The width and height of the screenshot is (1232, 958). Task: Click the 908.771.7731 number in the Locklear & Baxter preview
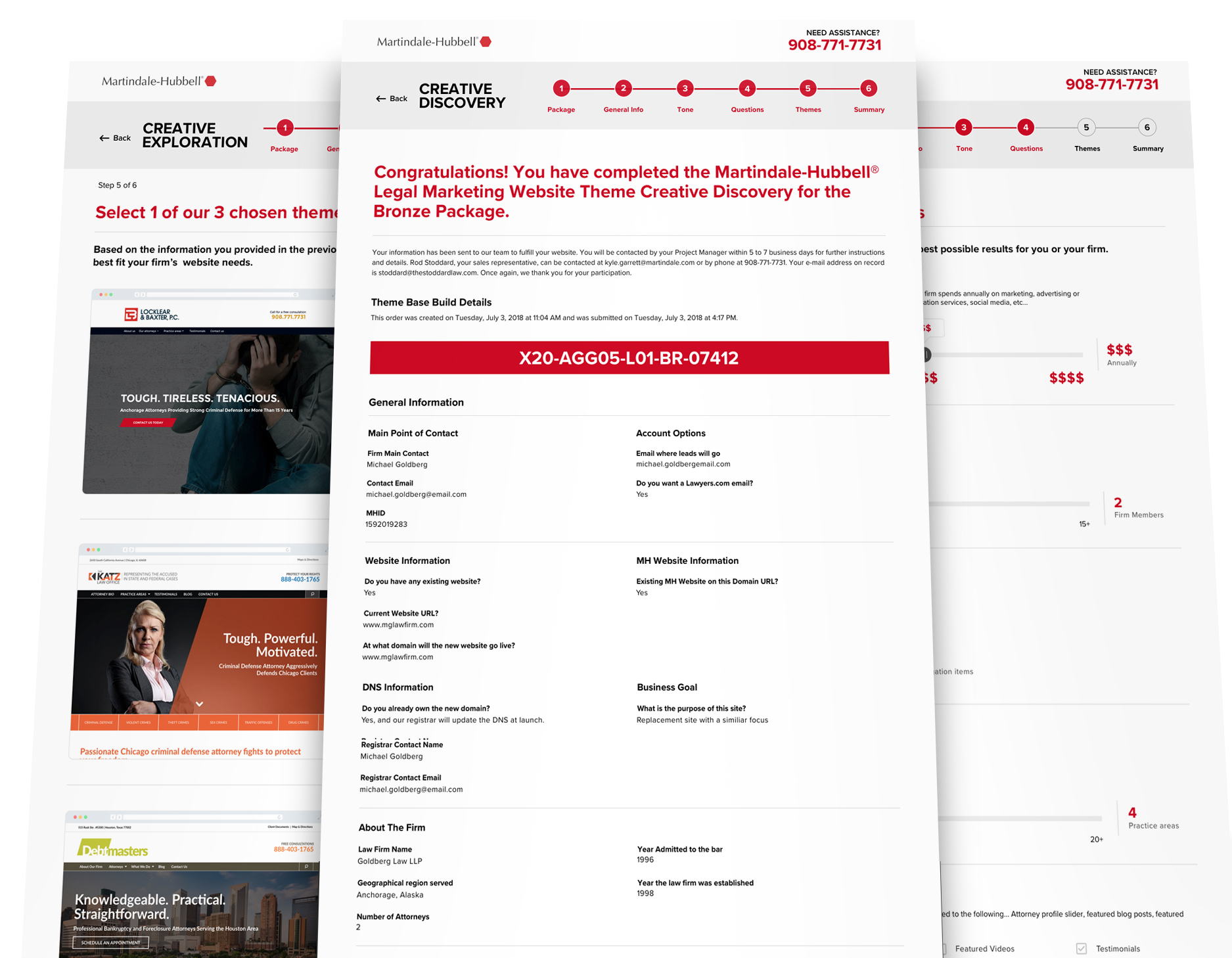[288, 317]
